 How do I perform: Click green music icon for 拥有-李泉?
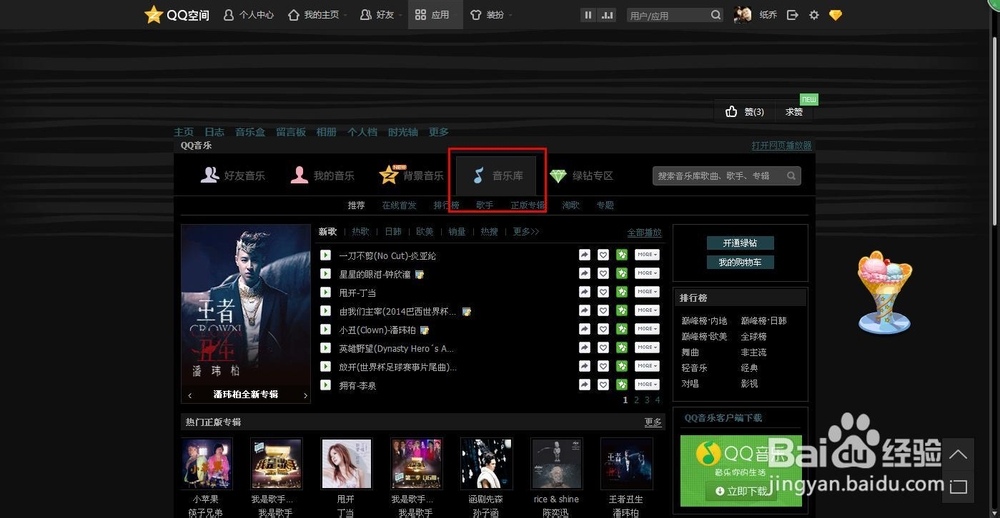tap(622, 385)
